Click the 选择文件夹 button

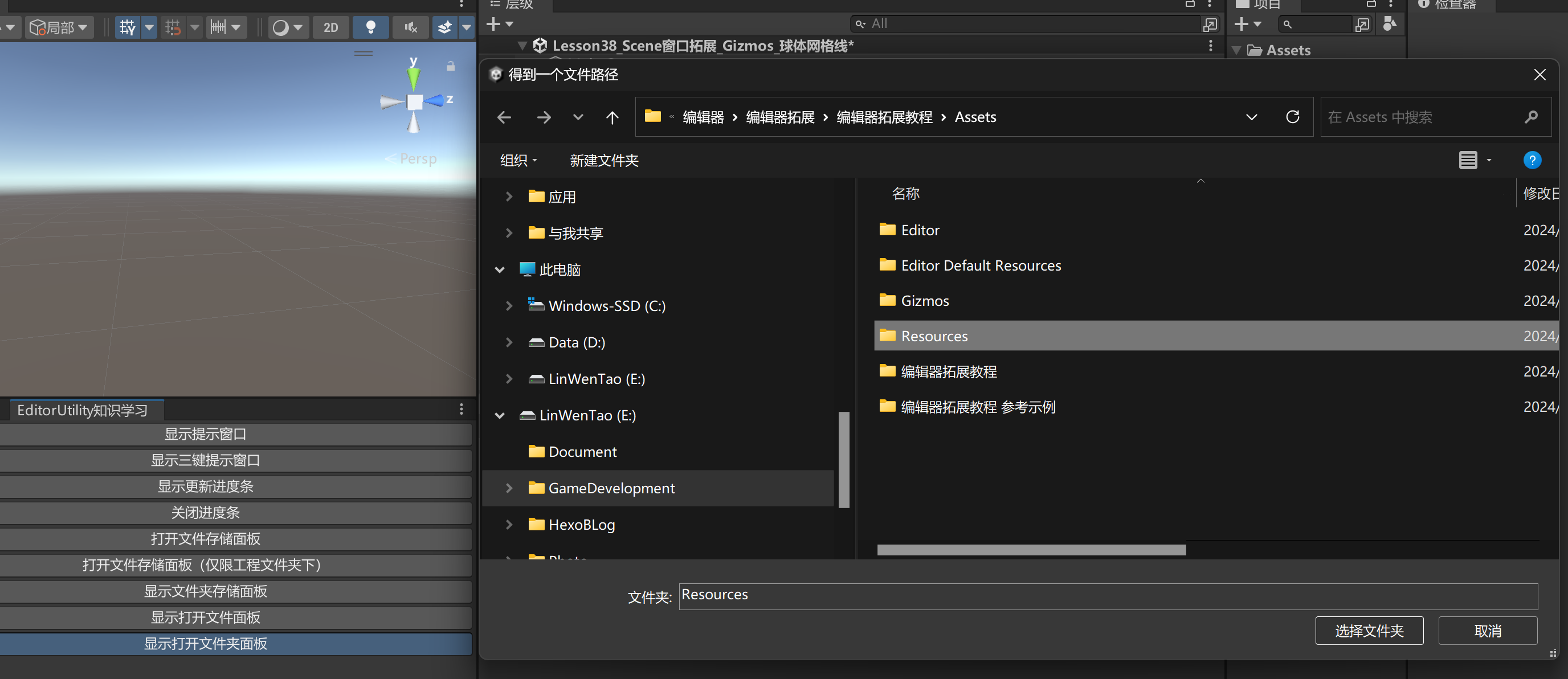(x=1369, y=631)
